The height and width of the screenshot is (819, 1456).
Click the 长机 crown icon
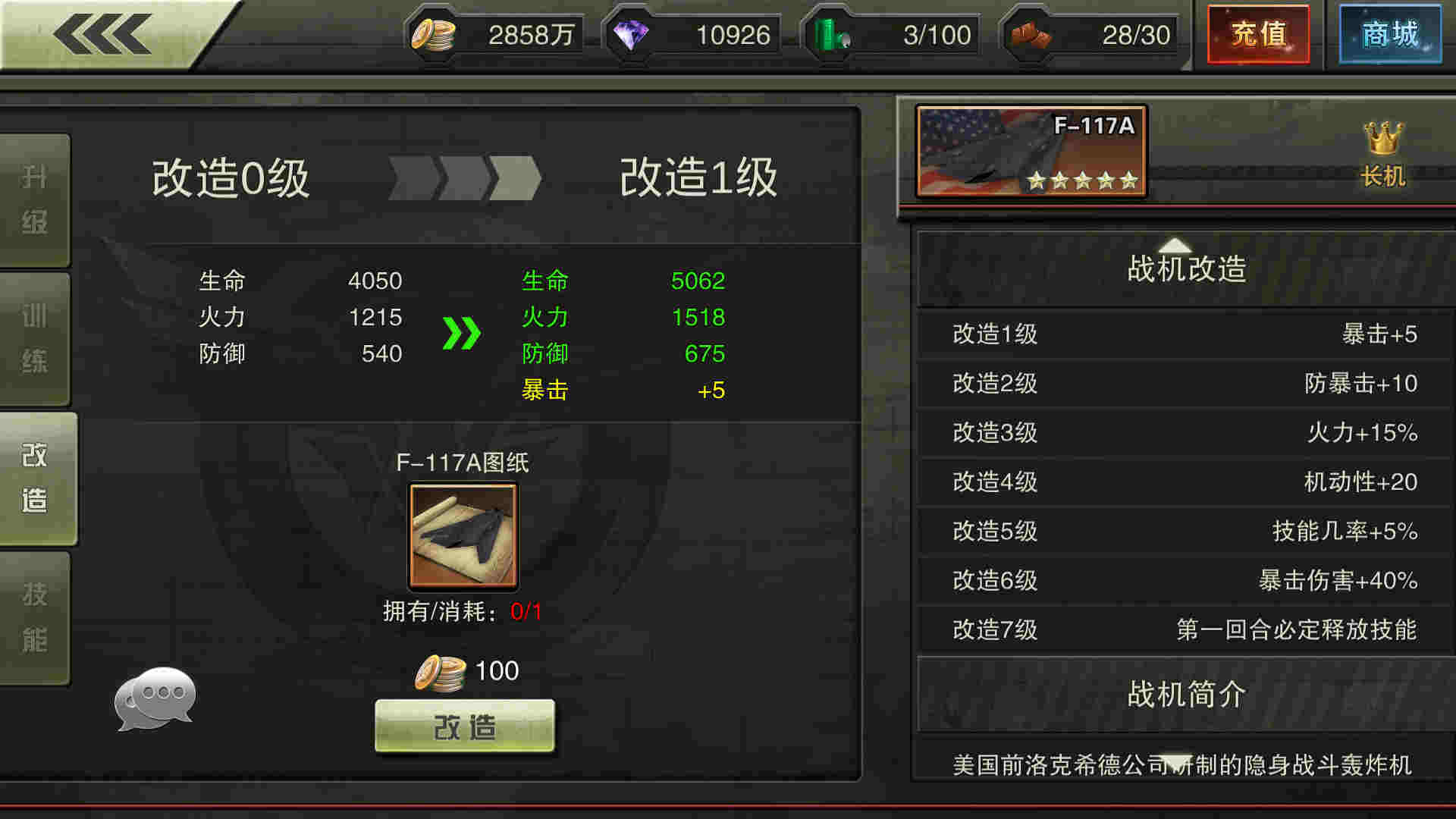click(x=1383, y=138)
